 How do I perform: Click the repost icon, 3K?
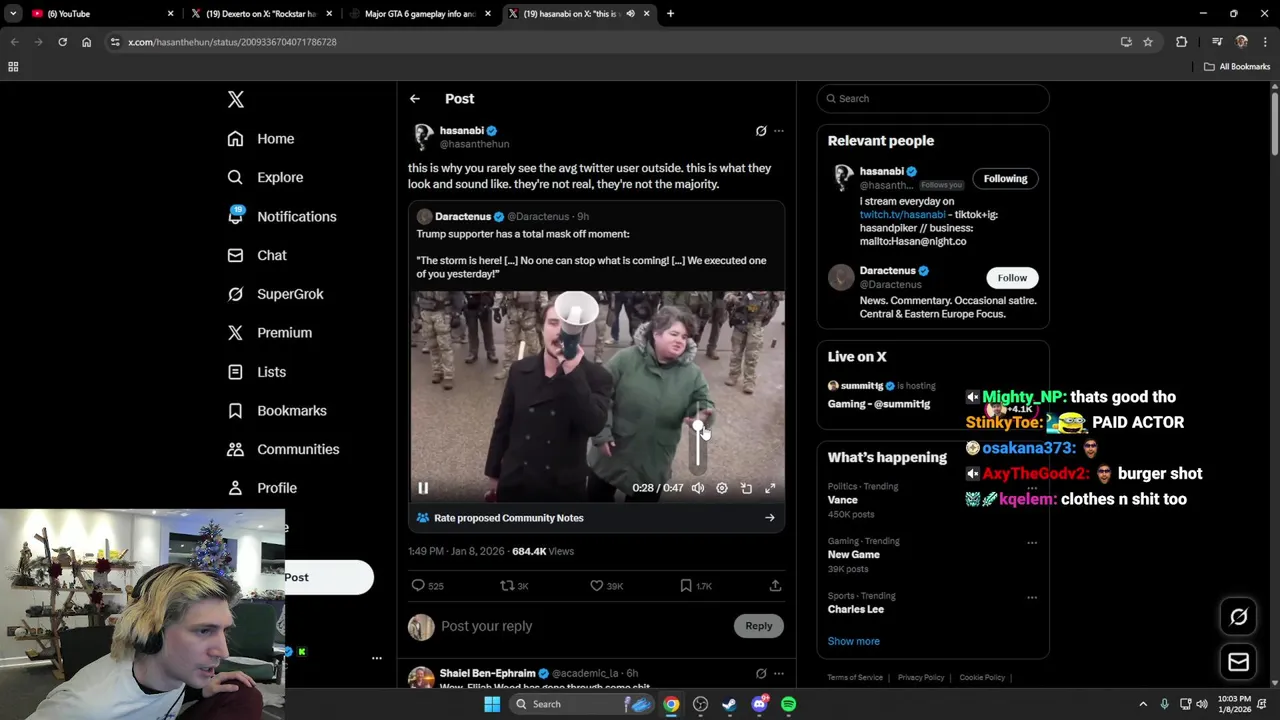[514, 586]
